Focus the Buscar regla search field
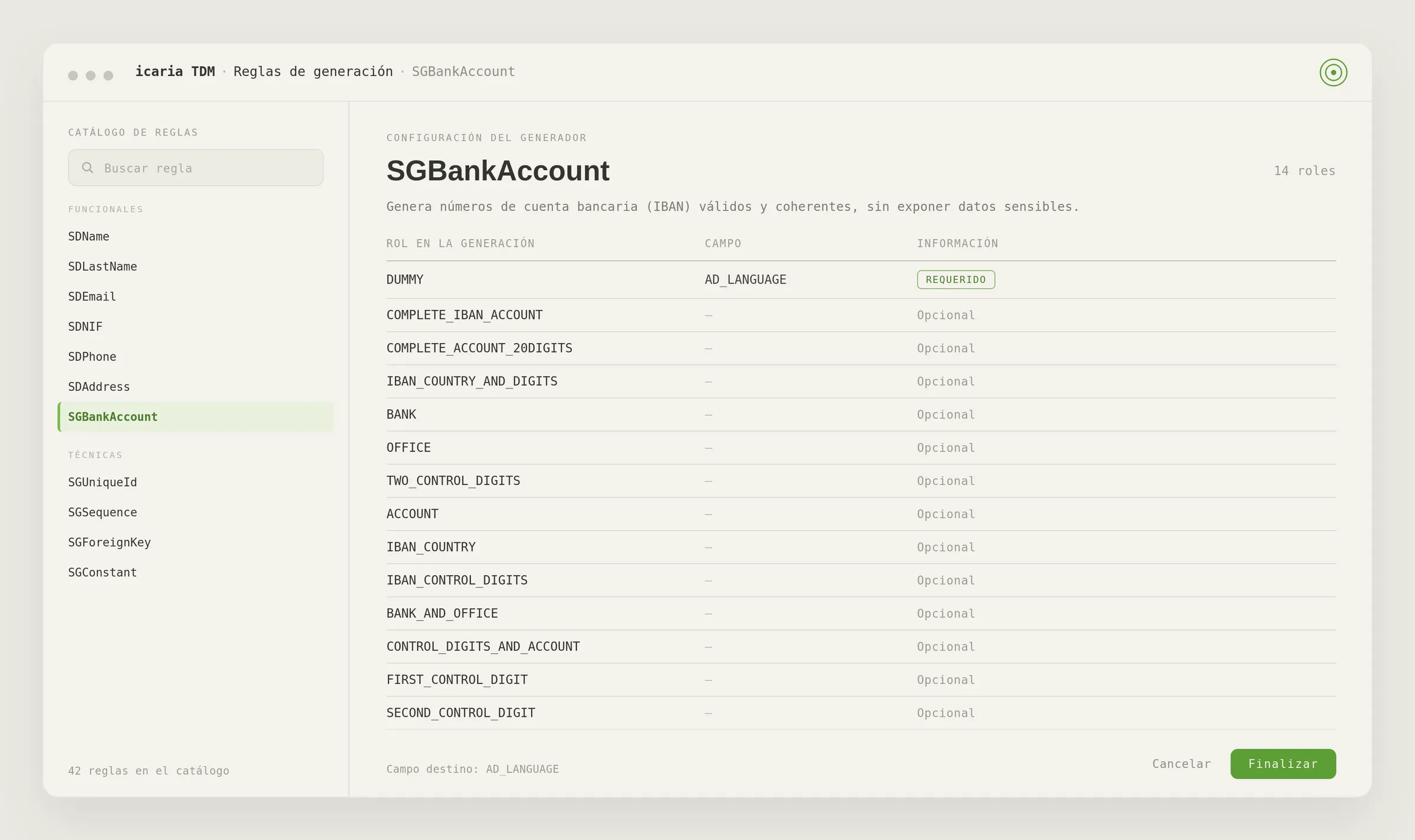The width and height of the screenshot is (1415, 840). pos(196,168)
